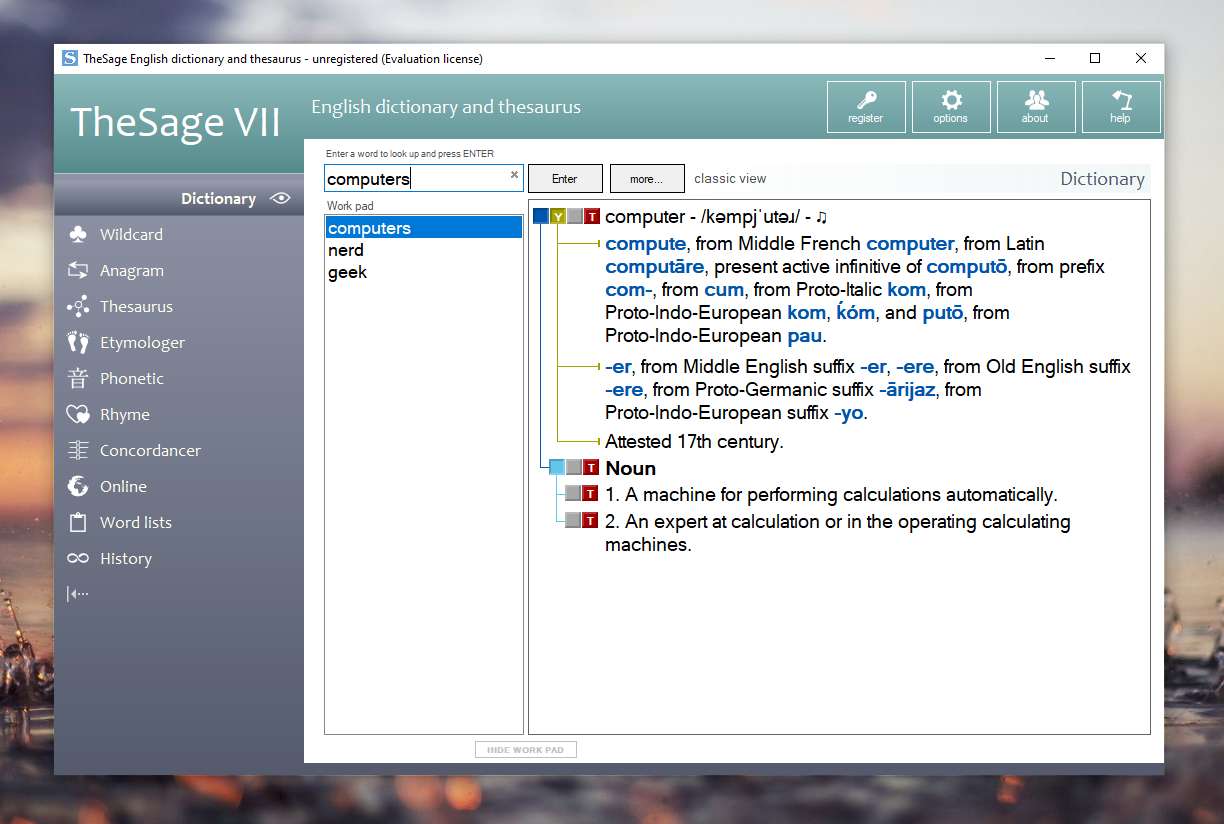This screenshot has width=1224, height=824.
Task: Click the red T square beside Noun
Action: pos(592,467)
